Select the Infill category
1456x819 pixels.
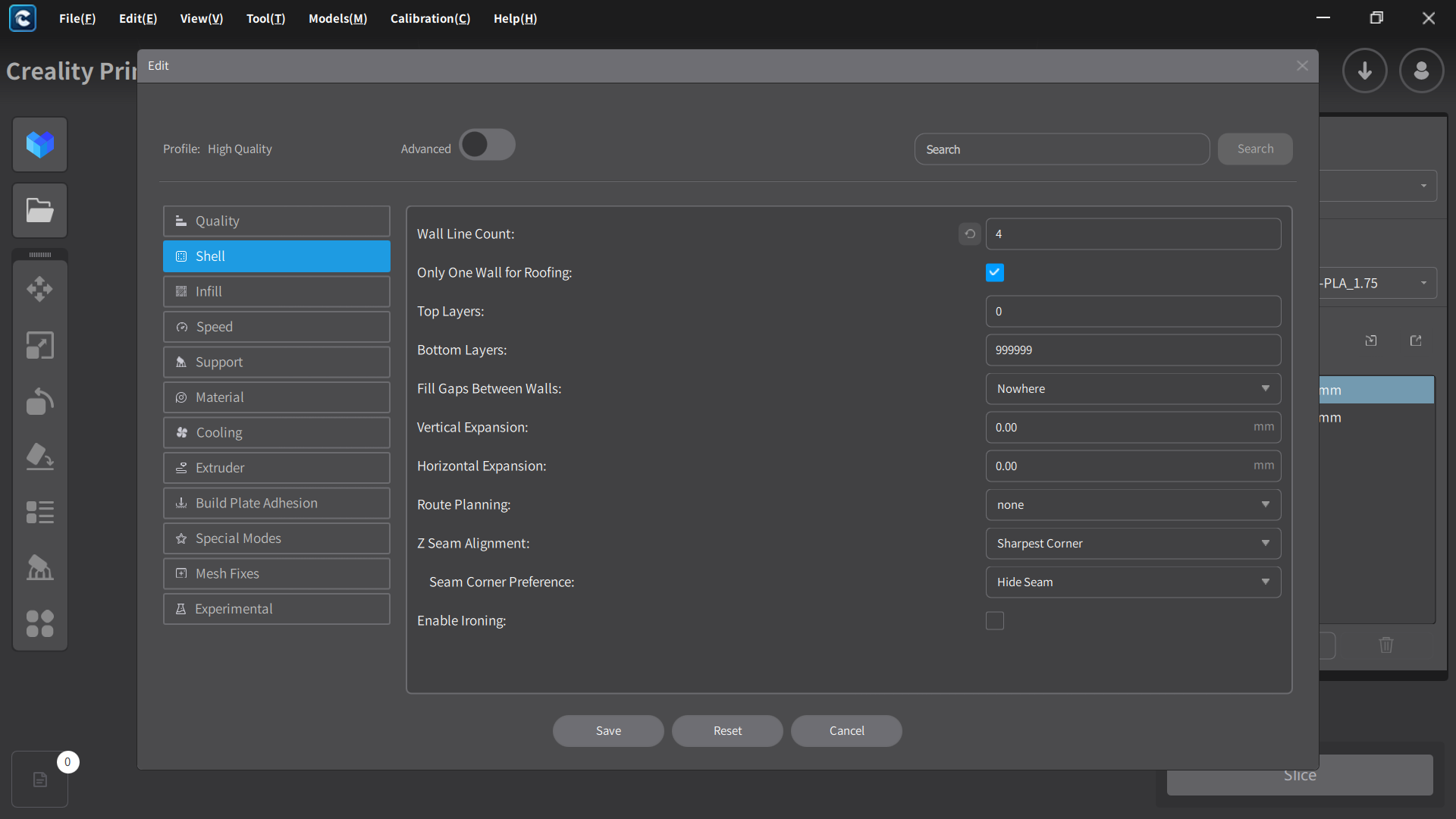[277, 291]
